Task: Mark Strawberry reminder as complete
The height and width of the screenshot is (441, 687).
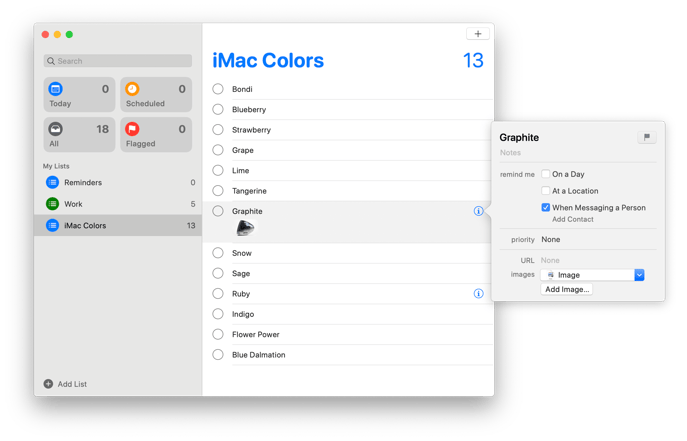Action: click(x=218, y=130)
